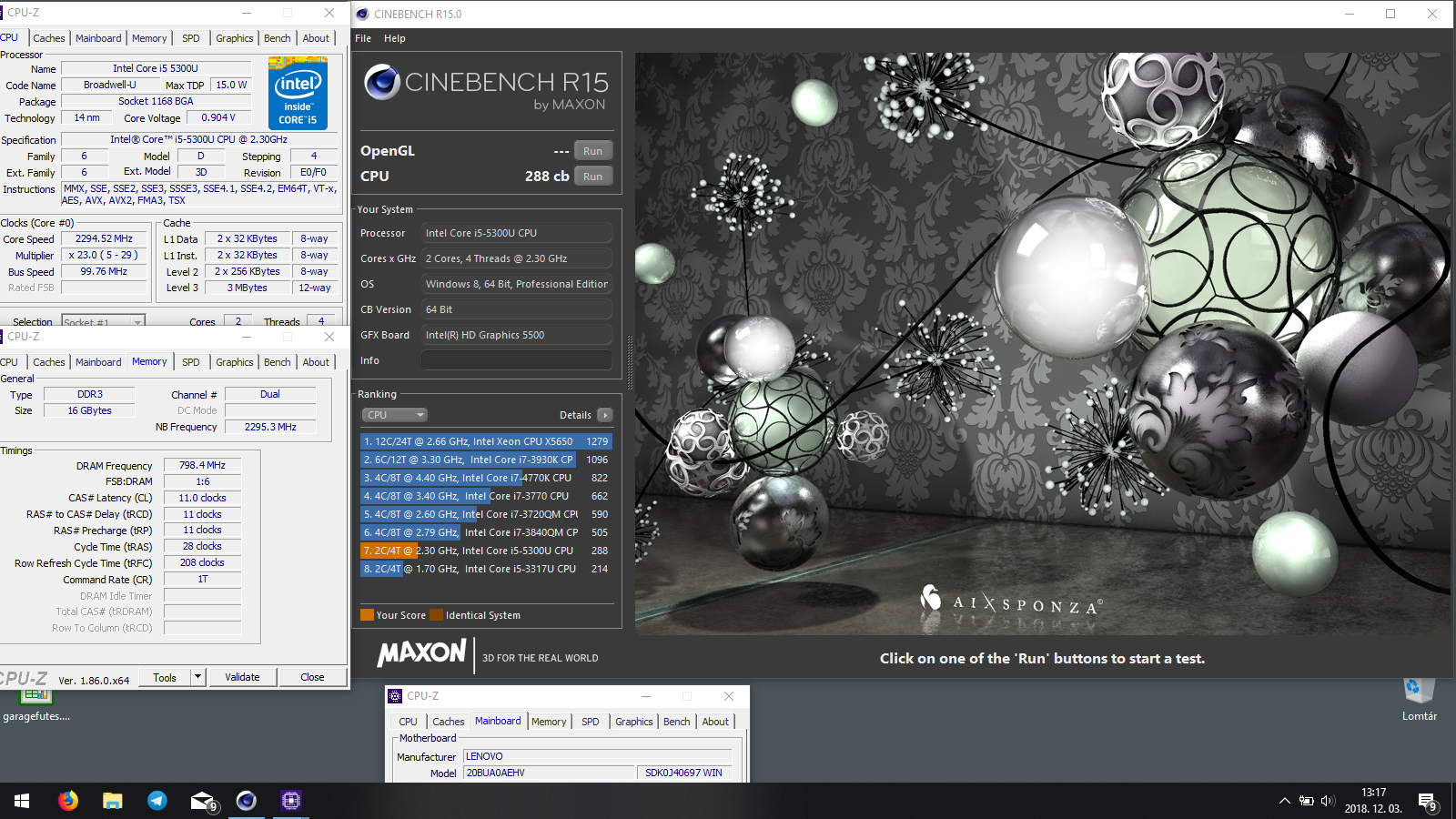The height and width of the screenshot is (819, 1456).
Task: Select ranking entry Intel Xeon CPU X5650
Action: coord(486,441)
